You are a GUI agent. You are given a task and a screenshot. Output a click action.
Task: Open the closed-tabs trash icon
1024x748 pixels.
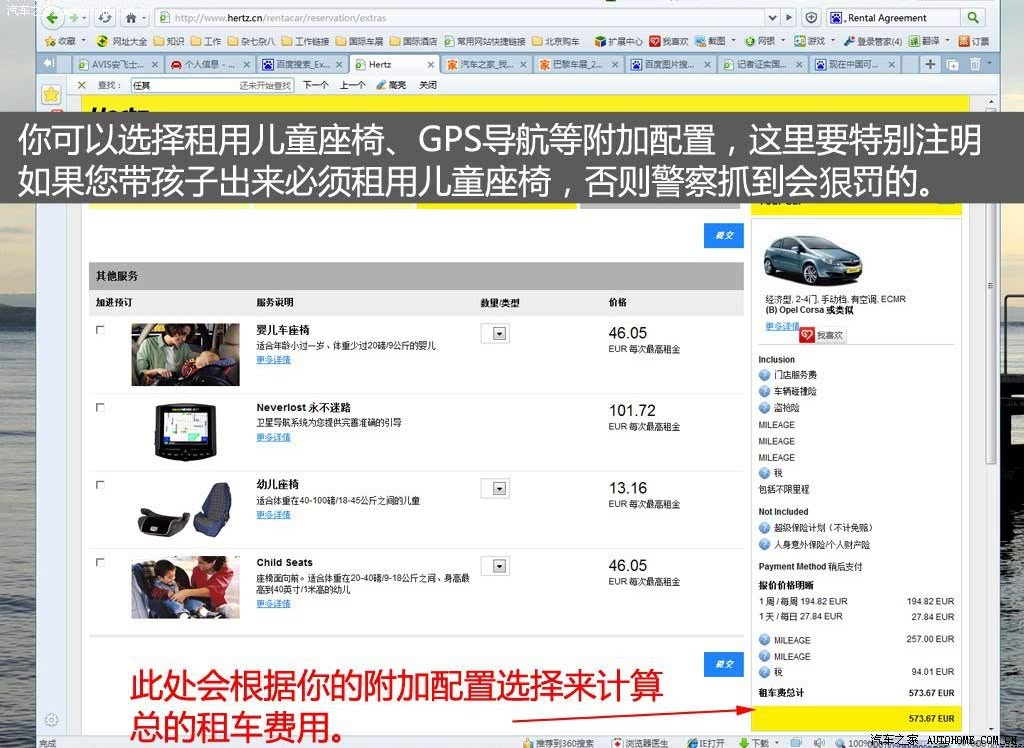[974, 64]
